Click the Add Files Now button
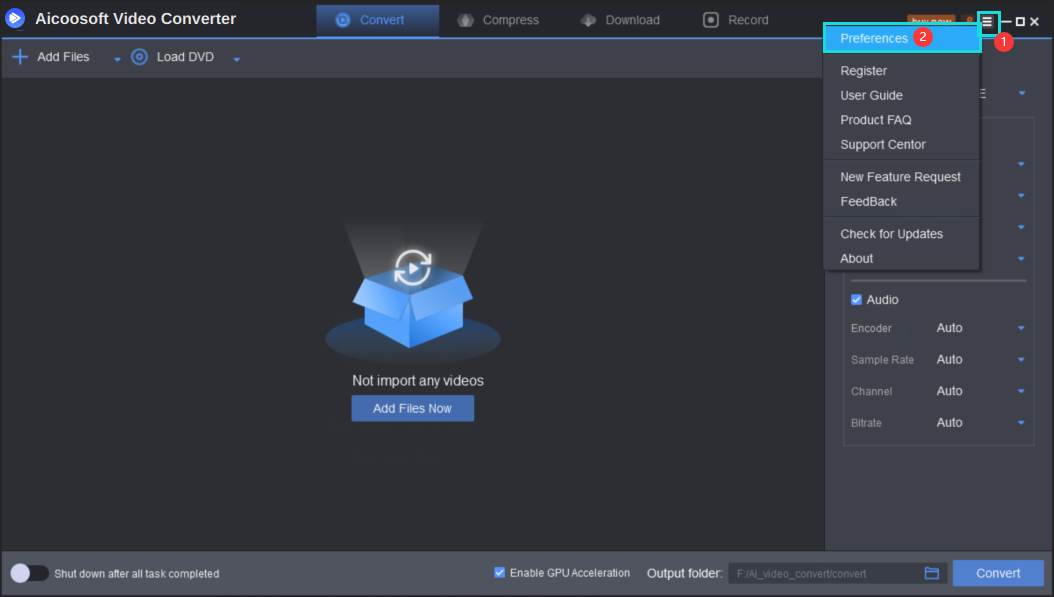Viewport: 1054px width, 597px height. (x=413, y=409)
